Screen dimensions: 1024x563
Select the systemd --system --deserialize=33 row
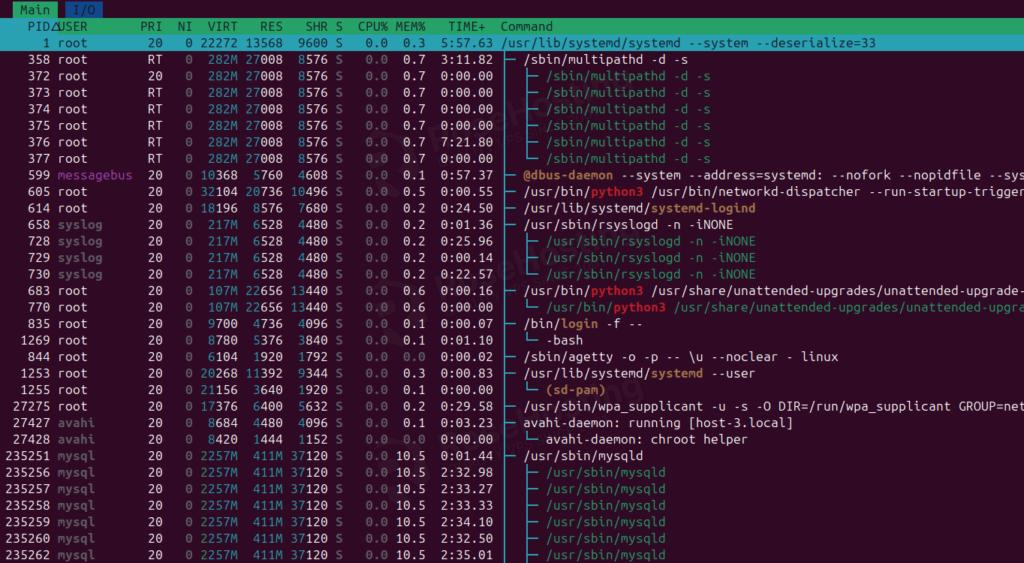coord(512,43)
